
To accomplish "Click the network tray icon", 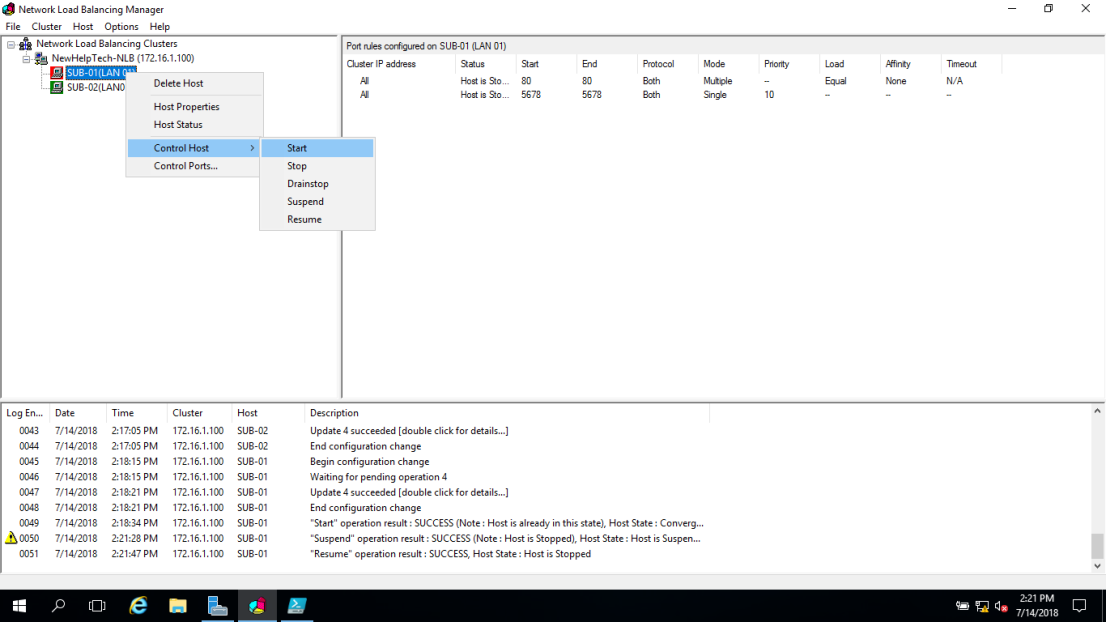I will (982, 606).
